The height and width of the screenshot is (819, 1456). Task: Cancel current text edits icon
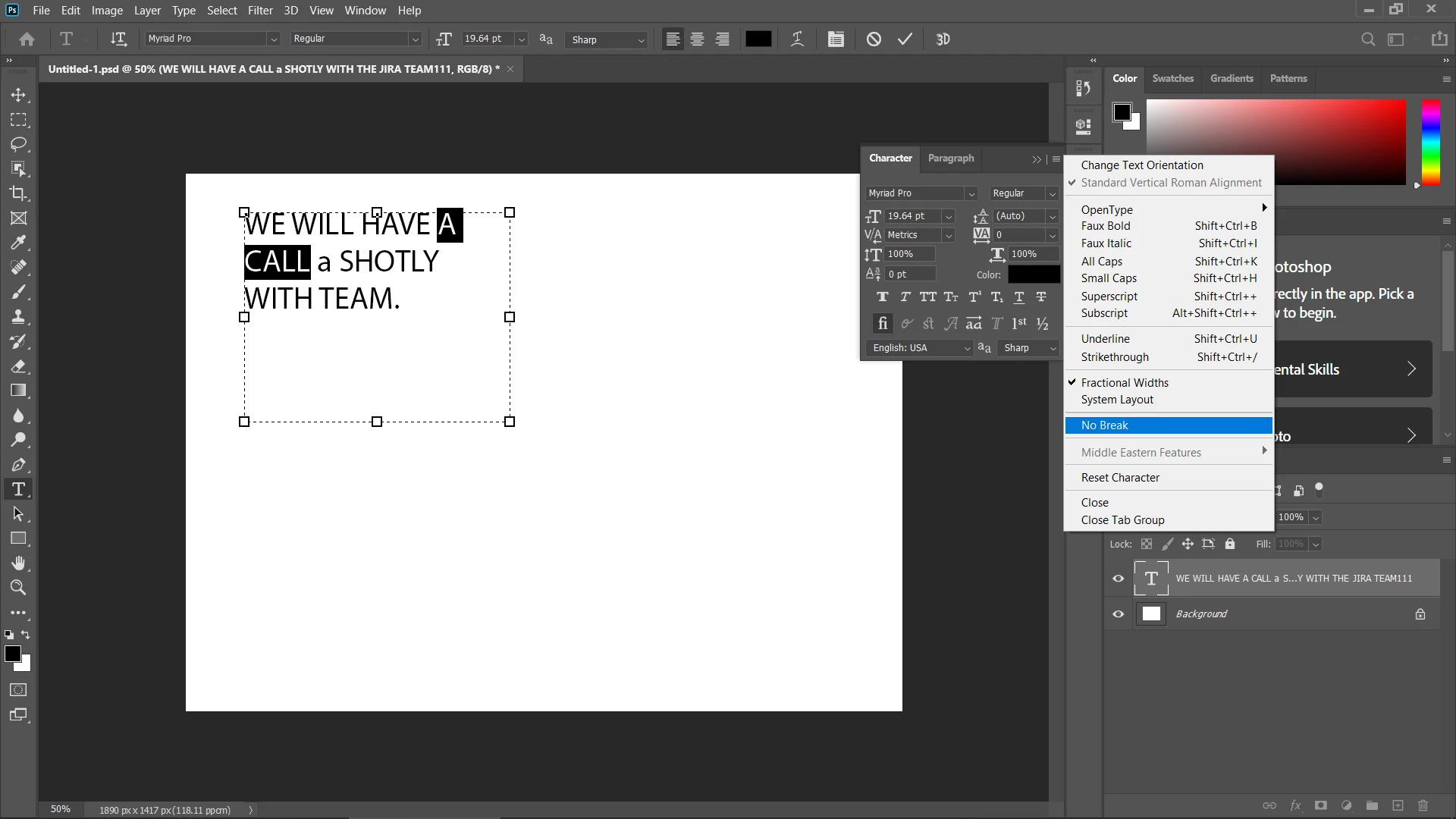tap(874, 39)
